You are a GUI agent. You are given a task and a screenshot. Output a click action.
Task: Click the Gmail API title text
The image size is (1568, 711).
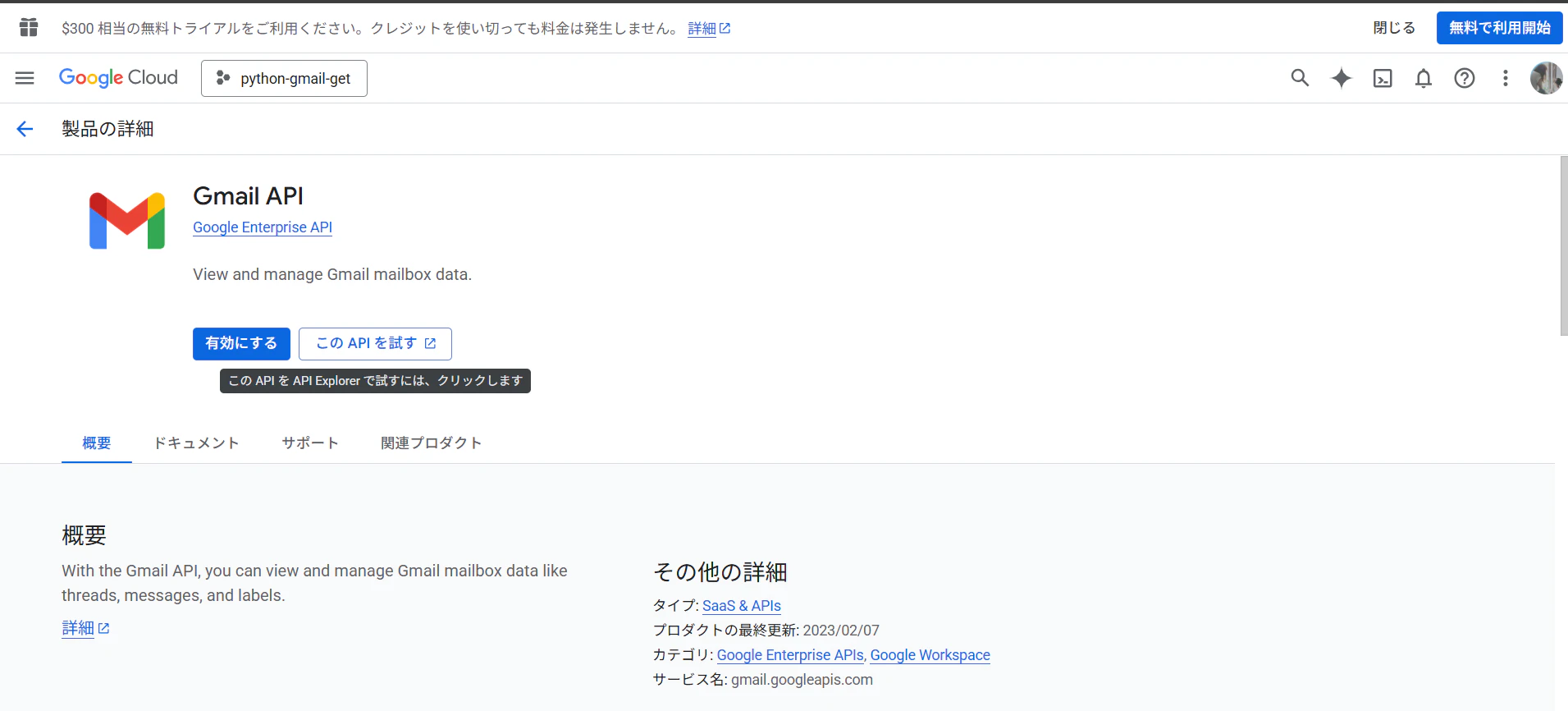point(249,196)
